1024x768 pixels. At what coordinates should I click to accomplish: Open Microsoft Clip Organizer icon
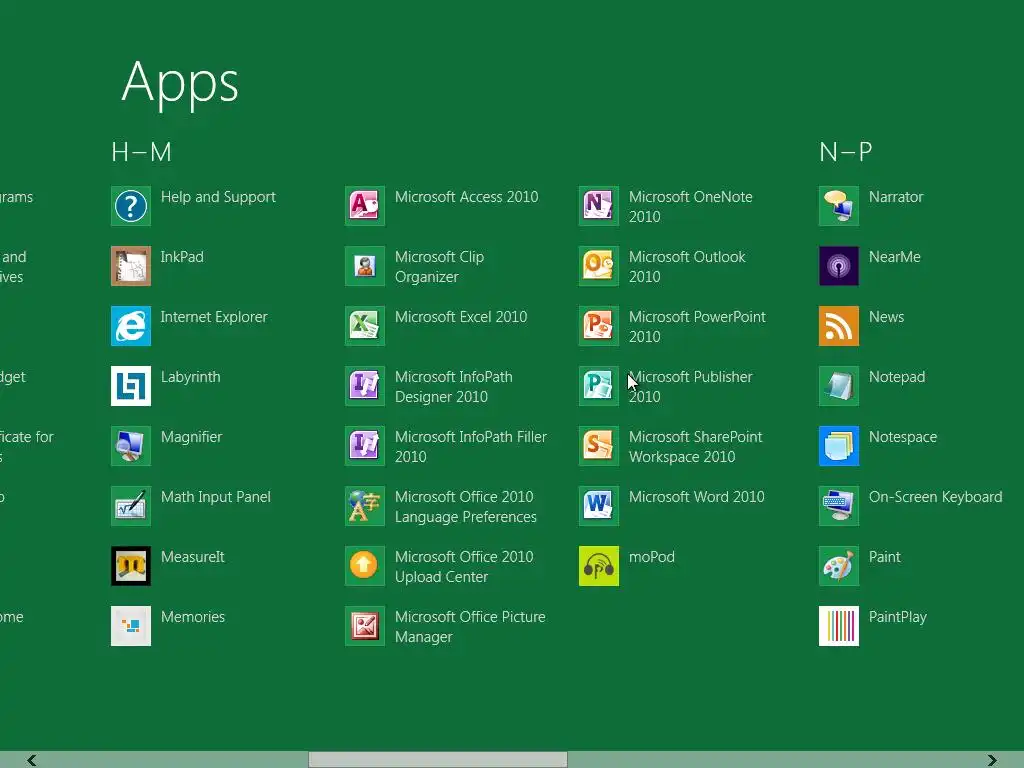click(x=364, y=266)
